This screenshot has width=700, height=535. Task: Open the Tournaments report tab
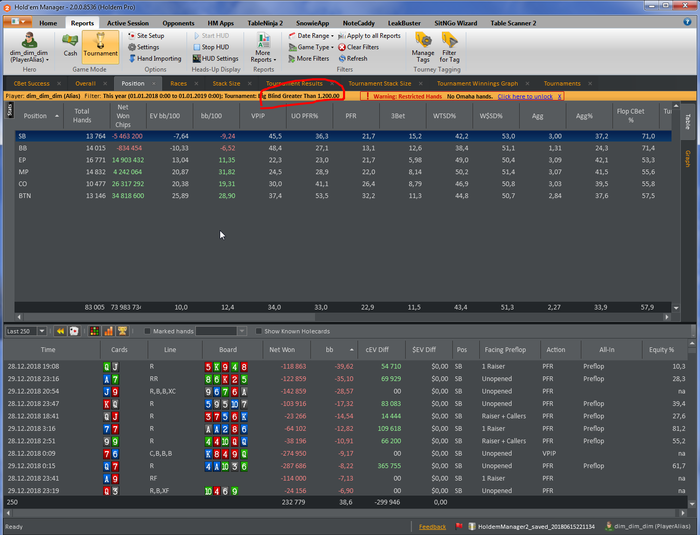(x=562, y=84)
